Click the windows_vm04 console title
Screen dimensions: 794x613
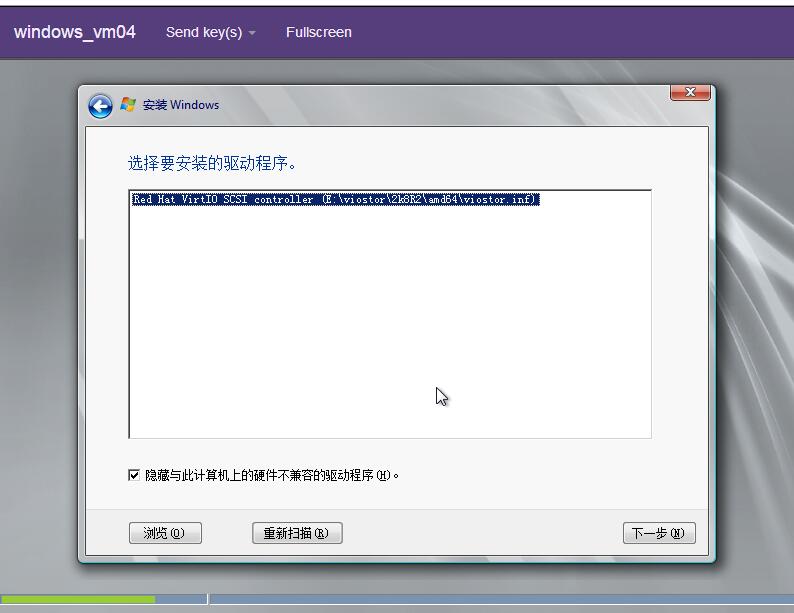coord(75,32)
